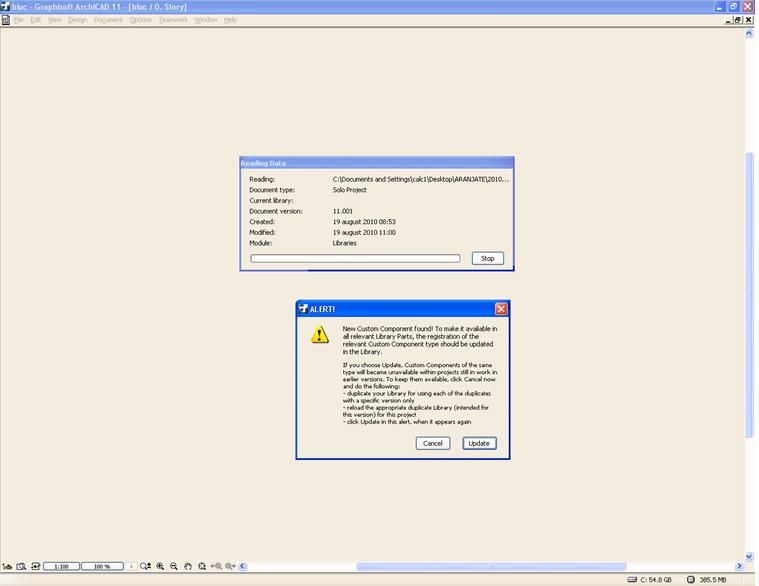
Task: Click vertical scrollbar down arrow
Action: (749, 556)
